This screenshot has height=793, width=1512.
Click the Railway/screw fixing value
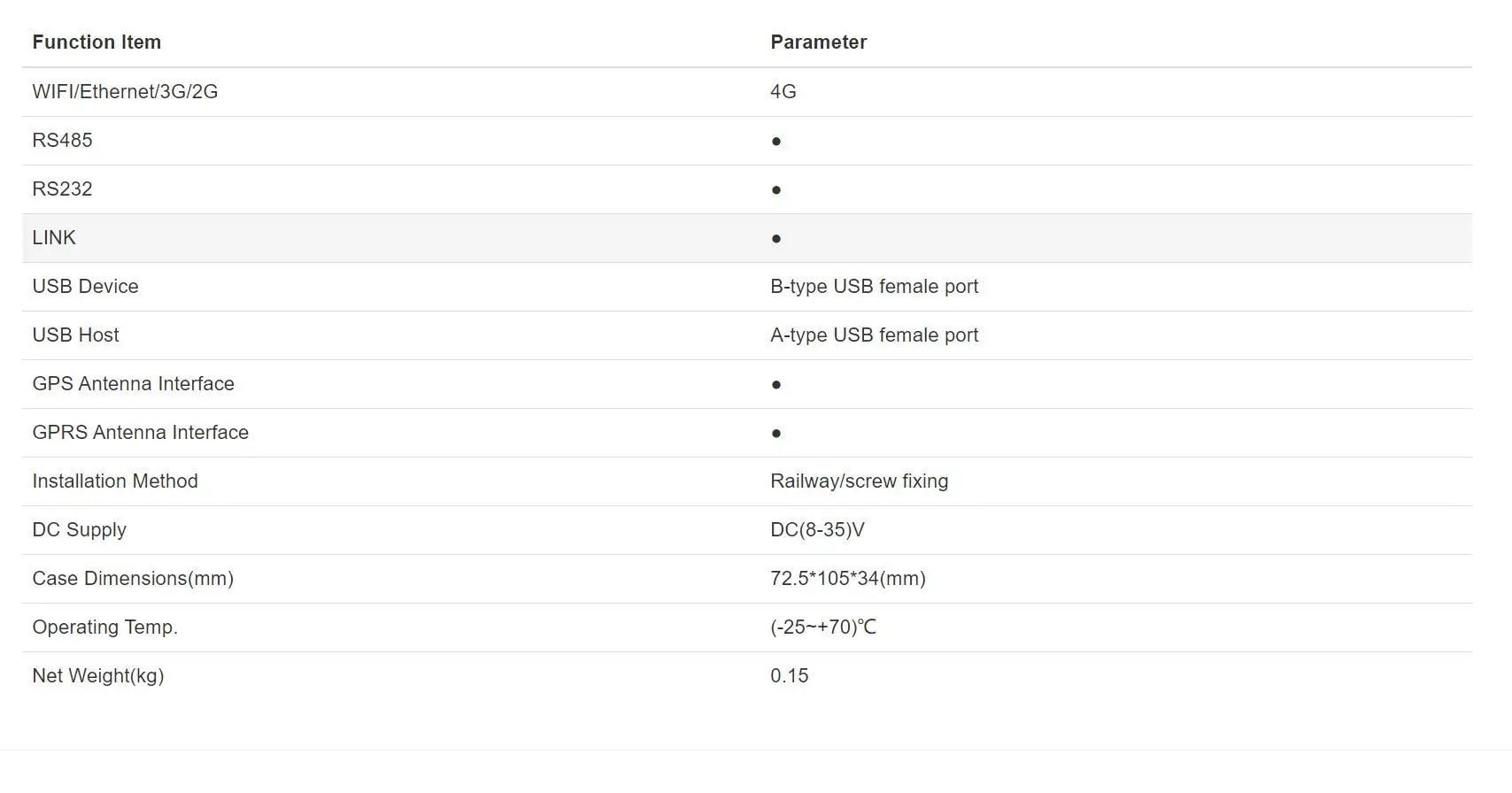click(859, 481)
